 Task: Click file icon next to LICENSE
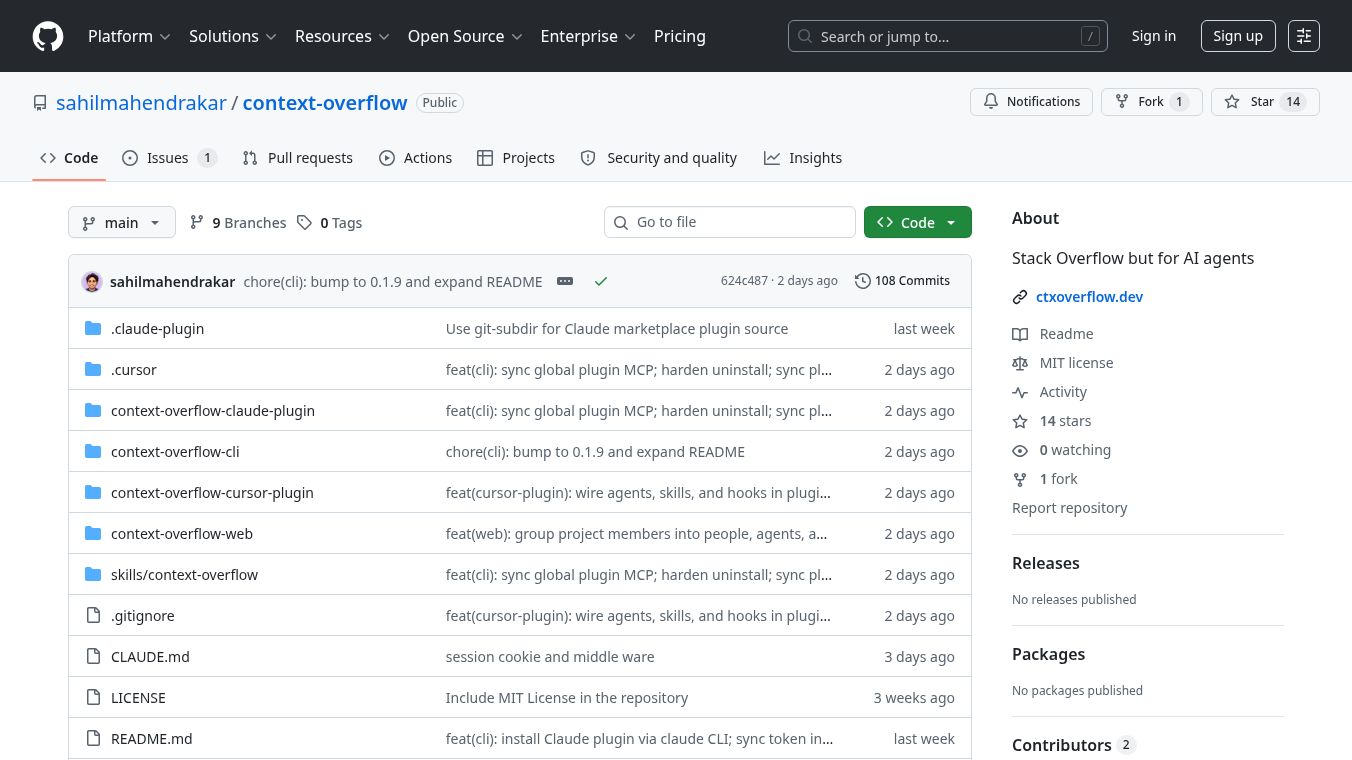point(93,697)
